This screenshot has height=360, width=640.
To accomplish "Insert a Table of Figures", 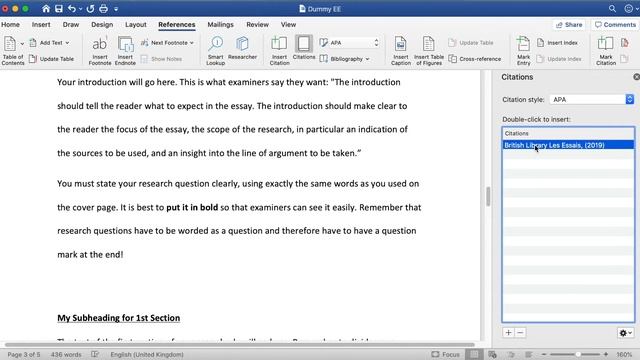I will (429, 50).
